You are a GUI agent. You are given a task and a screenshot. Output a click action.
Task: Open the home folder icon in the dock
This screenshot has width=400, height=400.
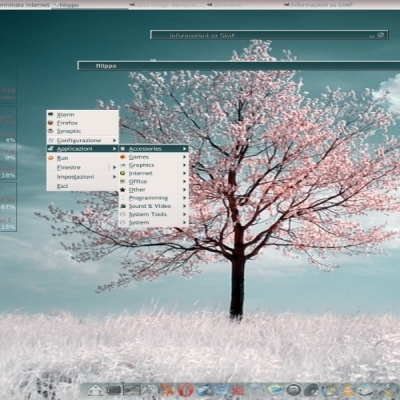pyautogui.click(x=96, y=390)
